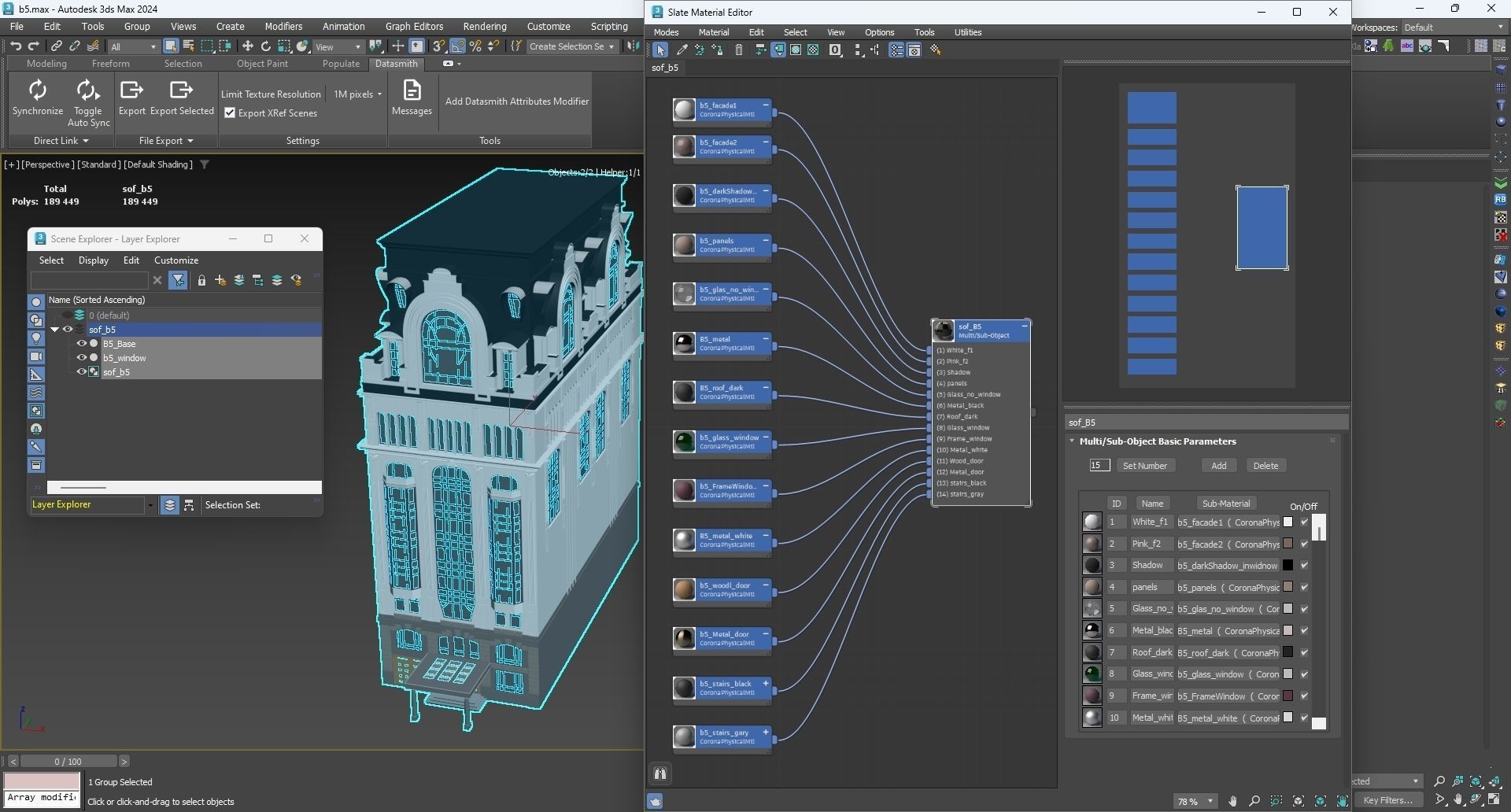Click the Export Selected button

point(182,98)
